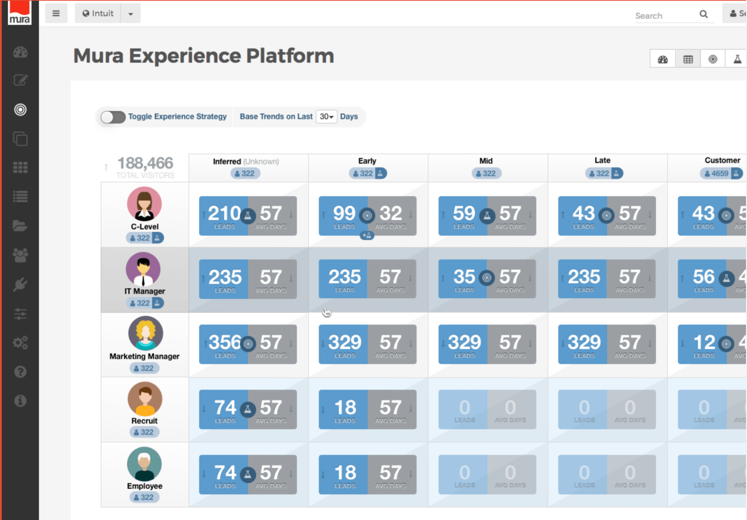Click the Late stage 322 badge
Viewport: 747px width, 520px height.
pyautogui.click(x=604, y=173)
